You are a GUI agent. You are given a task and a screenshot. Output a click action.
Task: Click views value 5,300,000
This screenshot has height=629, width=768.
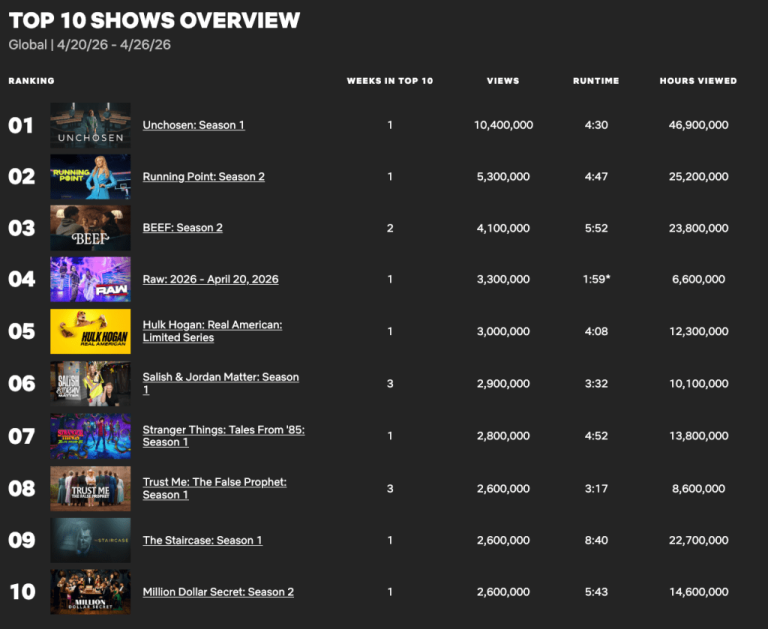[x=504, y=176]
